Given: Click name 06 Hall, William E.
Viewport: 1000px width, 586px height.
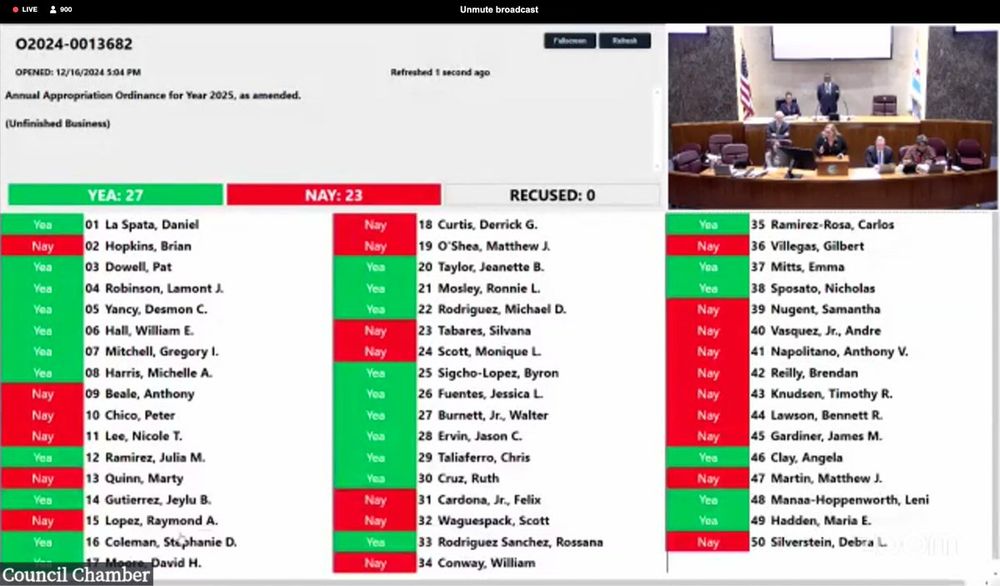Looking at the screenshot, I should point(140,330).
